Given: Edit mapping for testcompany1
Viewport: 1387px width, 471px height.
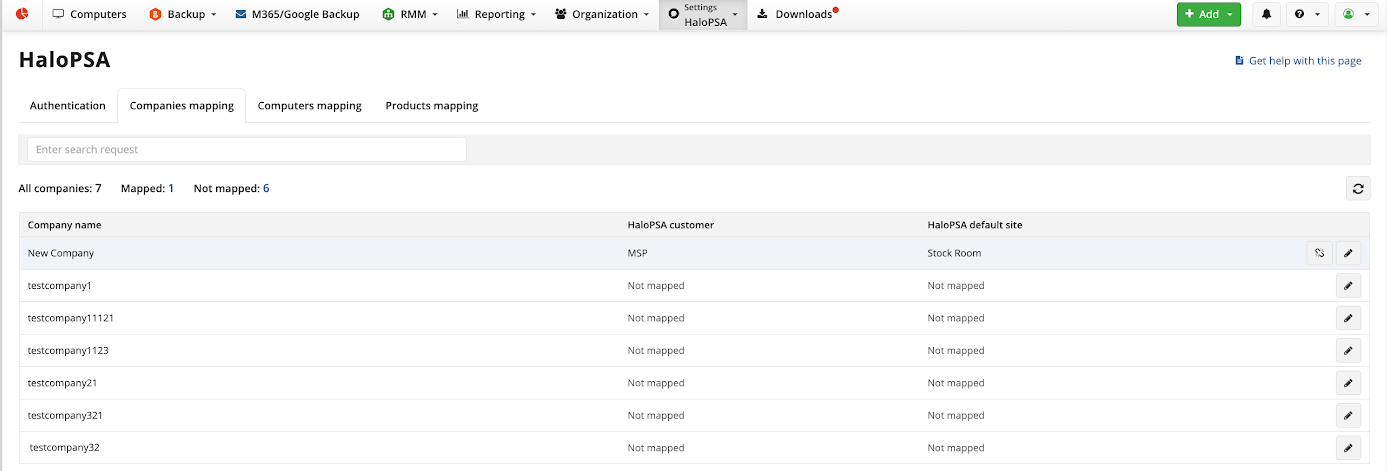Looking at the screenshot, I should (1348, 286).
